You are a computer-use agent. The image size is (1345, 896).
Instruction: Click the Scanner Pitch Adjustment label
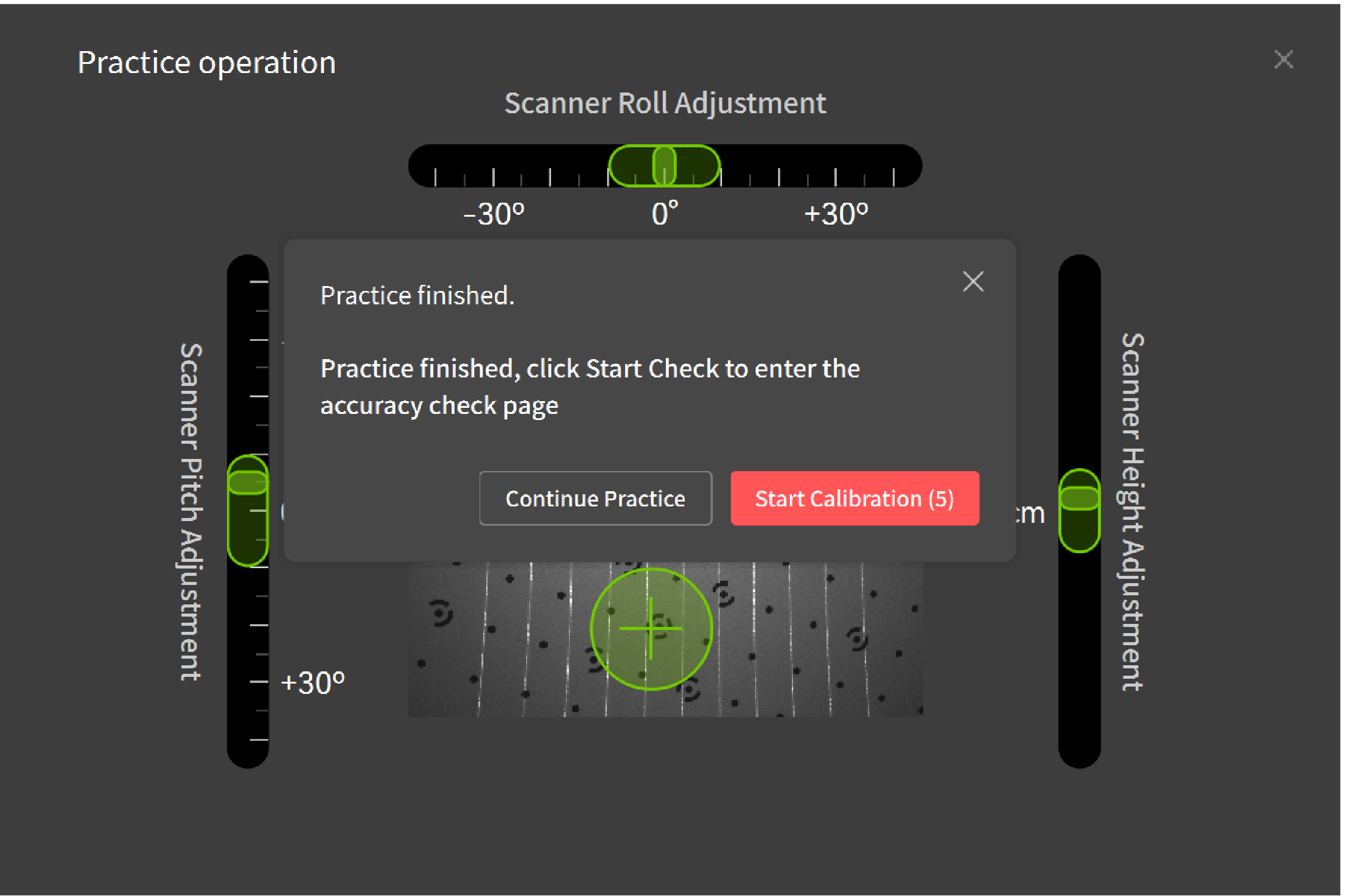tap(191, 511)
